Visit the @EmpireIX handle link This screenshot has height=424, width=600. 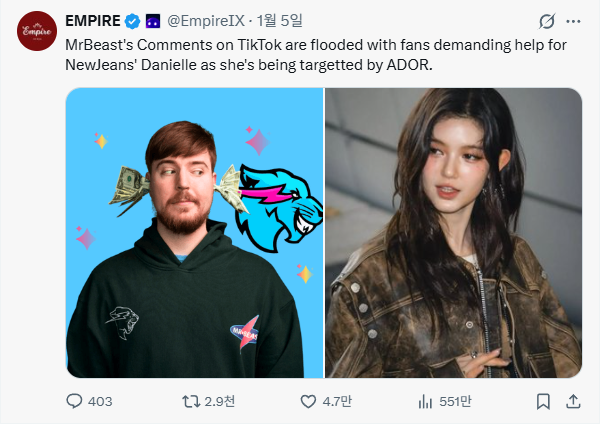click(205, 21)
